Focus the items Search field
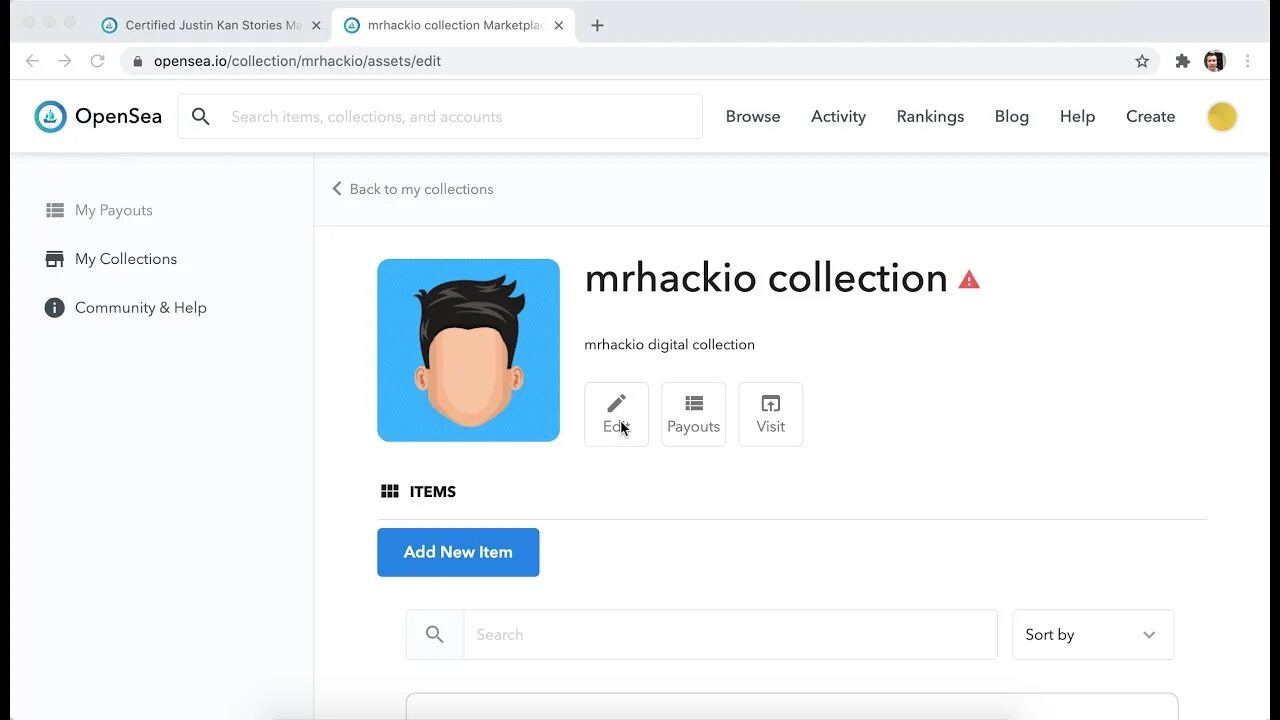This screenshot has height=720, width=1280. (x=730, y=634)
